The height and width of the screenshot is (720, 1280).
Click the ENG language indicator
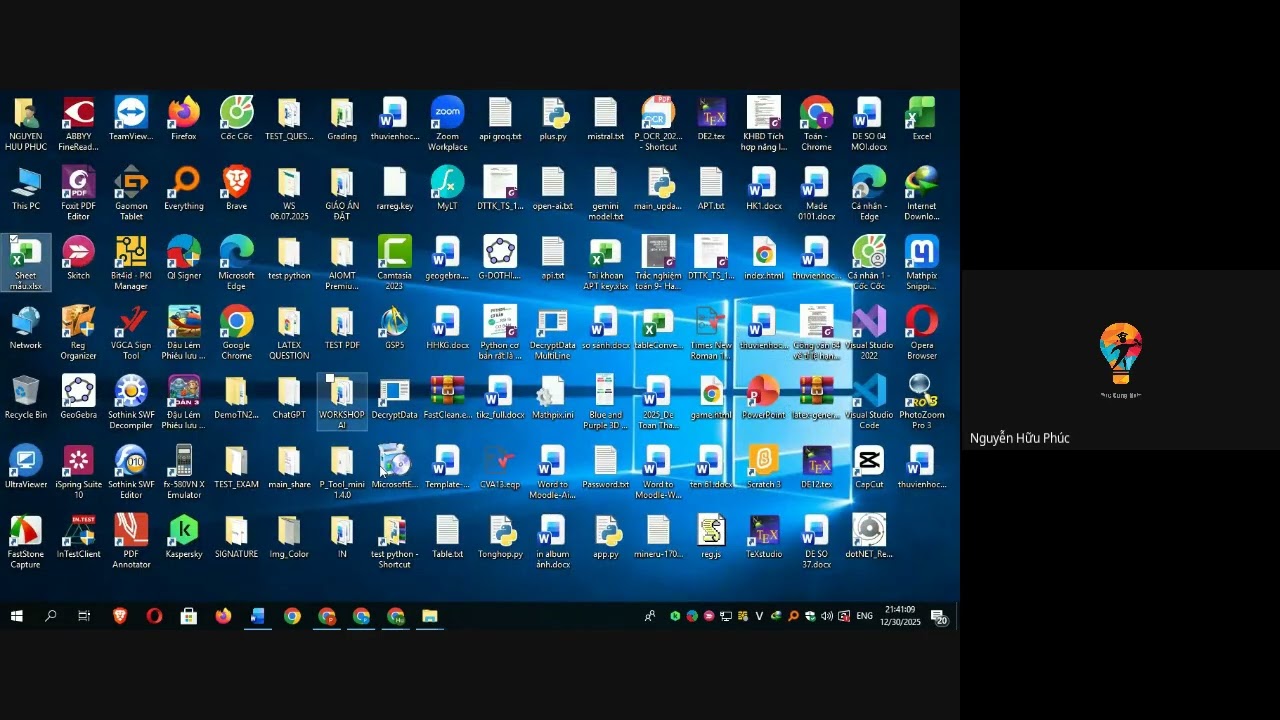(865, 616)
